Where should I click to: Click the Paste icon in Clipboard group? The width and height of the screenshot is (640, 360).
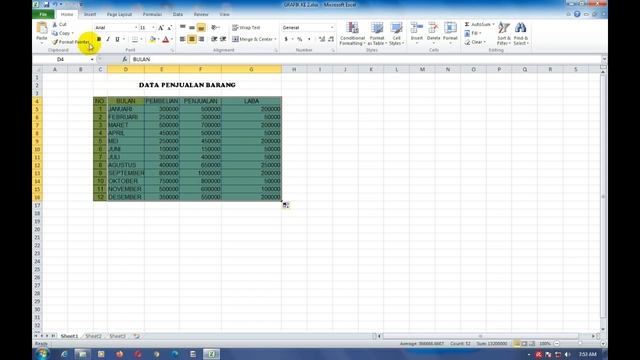pos(42,28)
